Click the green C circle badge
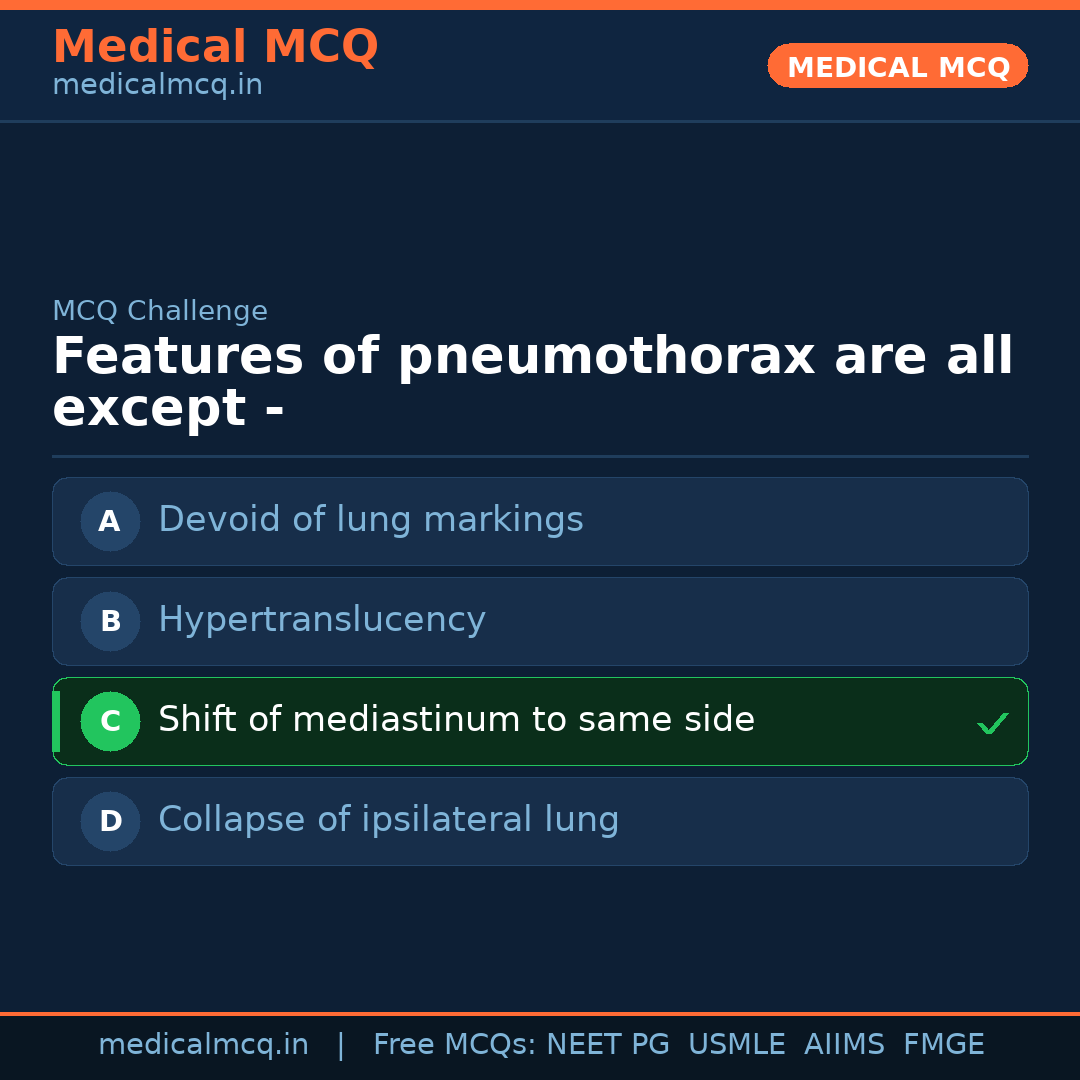The height and width of the screenshot is (1080, 1080). coord(110,721)
